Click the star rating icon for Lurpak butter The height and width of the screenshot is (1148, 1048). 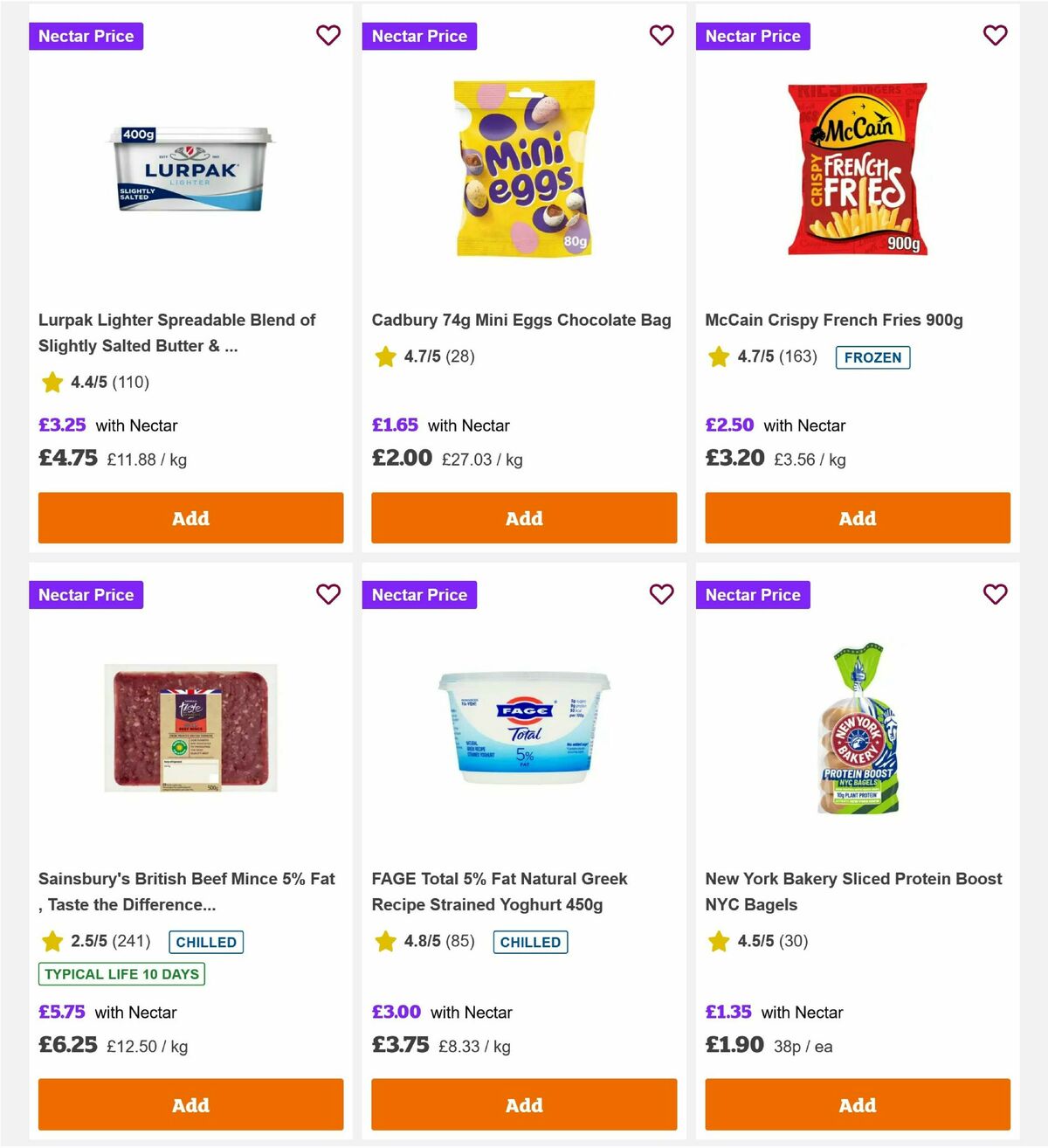52,382
